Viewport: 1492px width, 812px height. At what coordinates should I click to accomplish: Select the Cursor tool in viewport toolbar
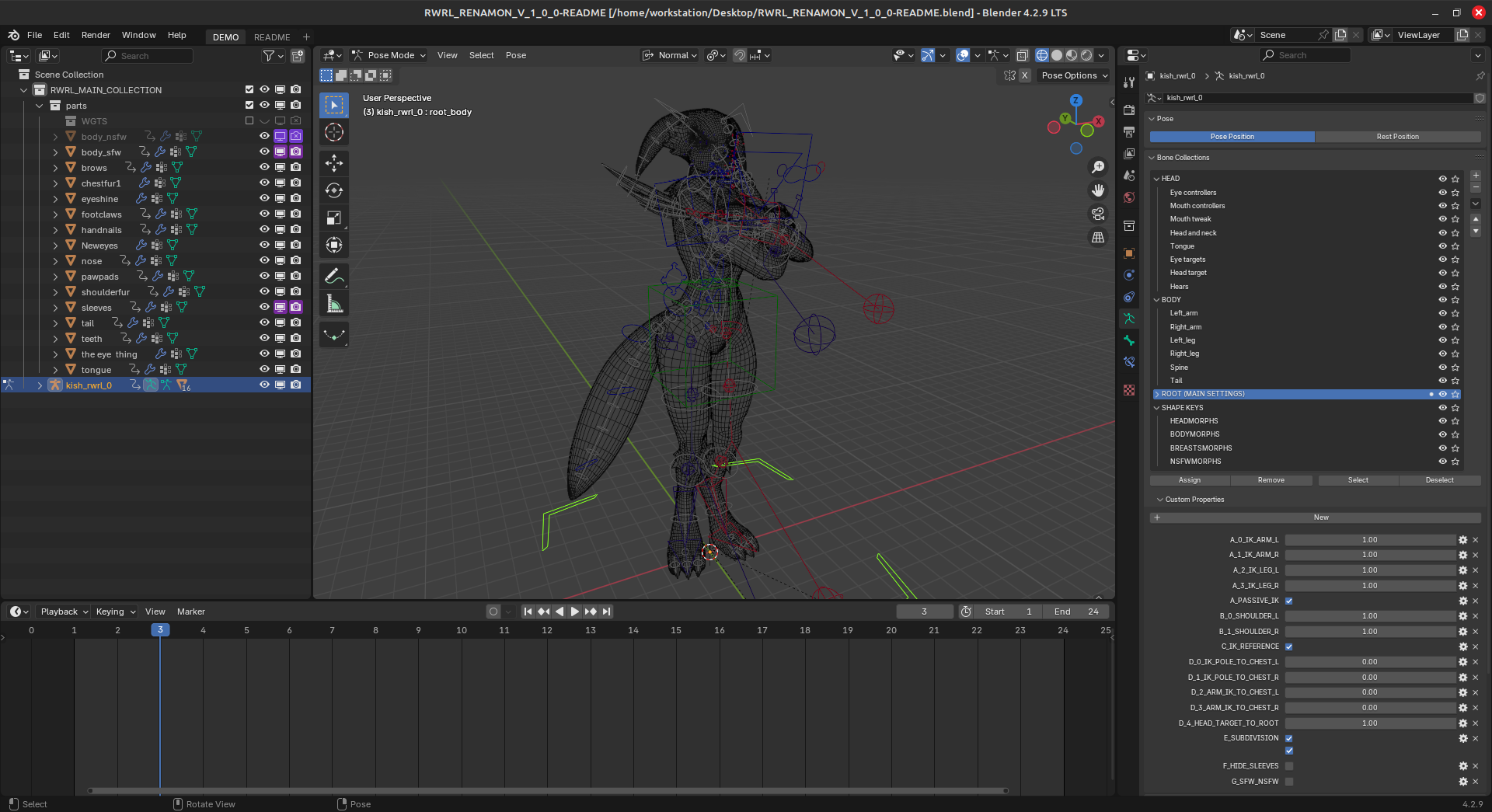tap(334, 132)
